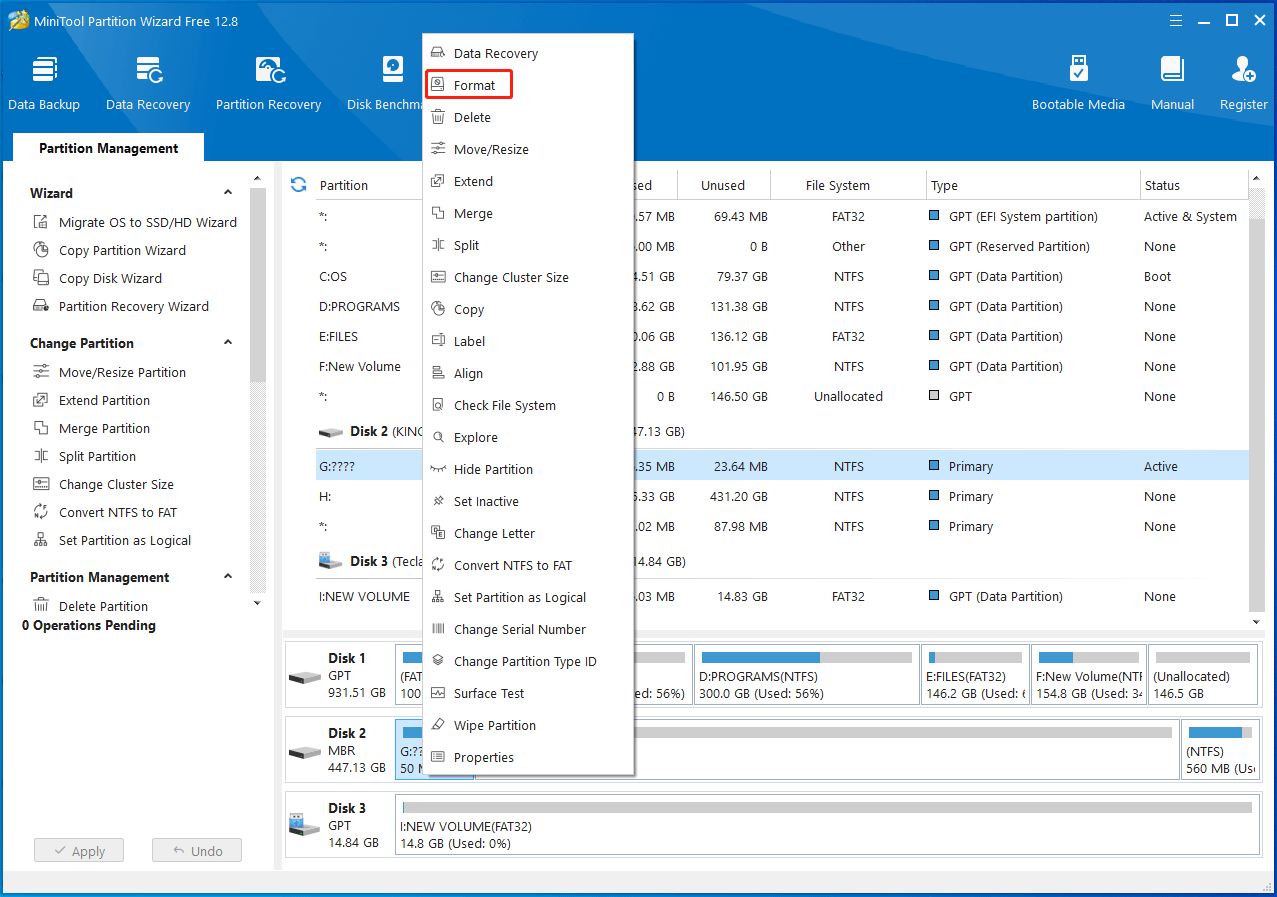This screenshot has height=897, width=1277.
Task: Select the I:NEW VOLUME disk map bar
Action: tap(826, 824)
